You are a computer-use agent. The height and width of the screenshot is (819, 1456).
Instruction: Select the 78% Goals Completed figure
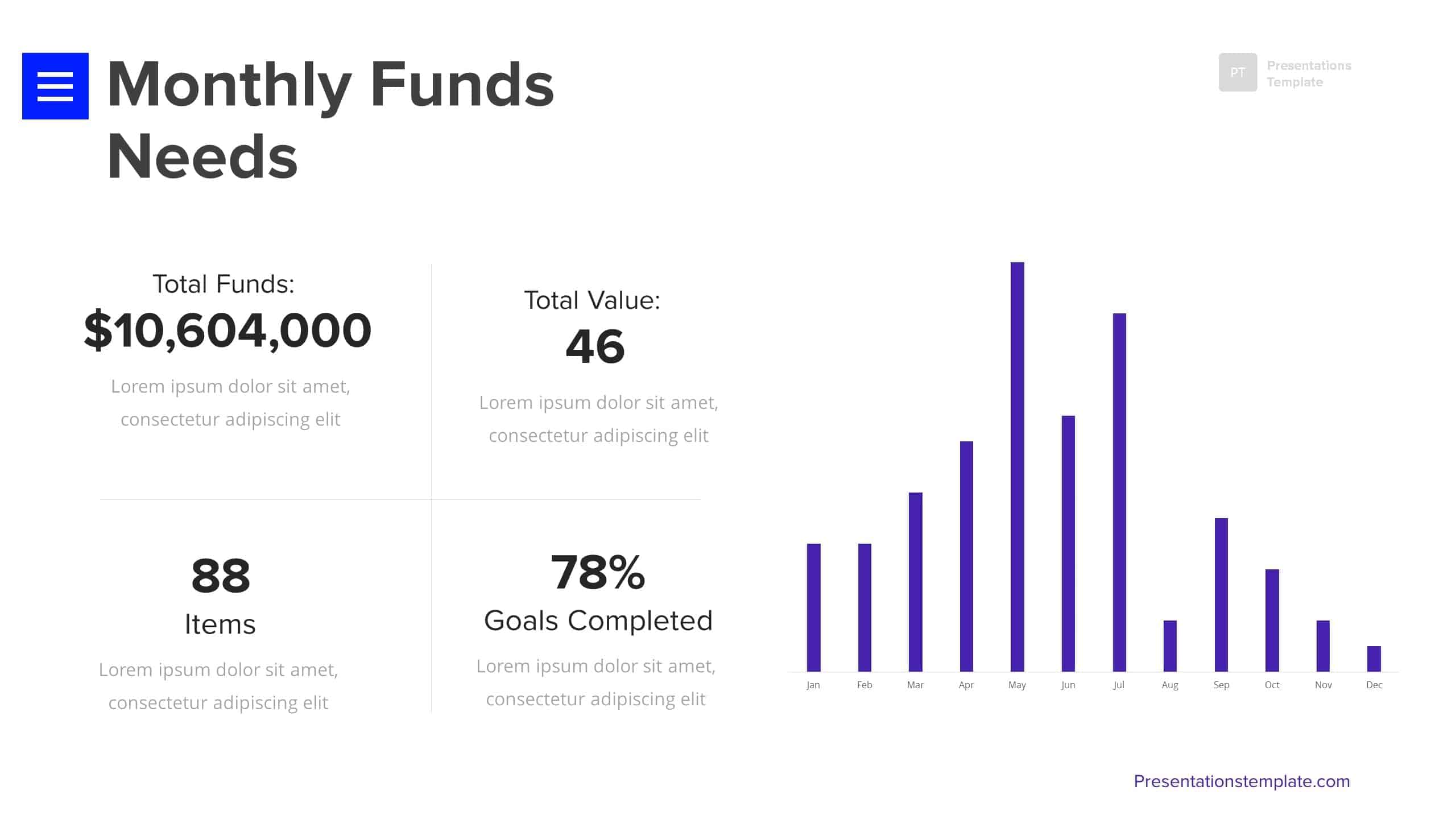(598, 572)
